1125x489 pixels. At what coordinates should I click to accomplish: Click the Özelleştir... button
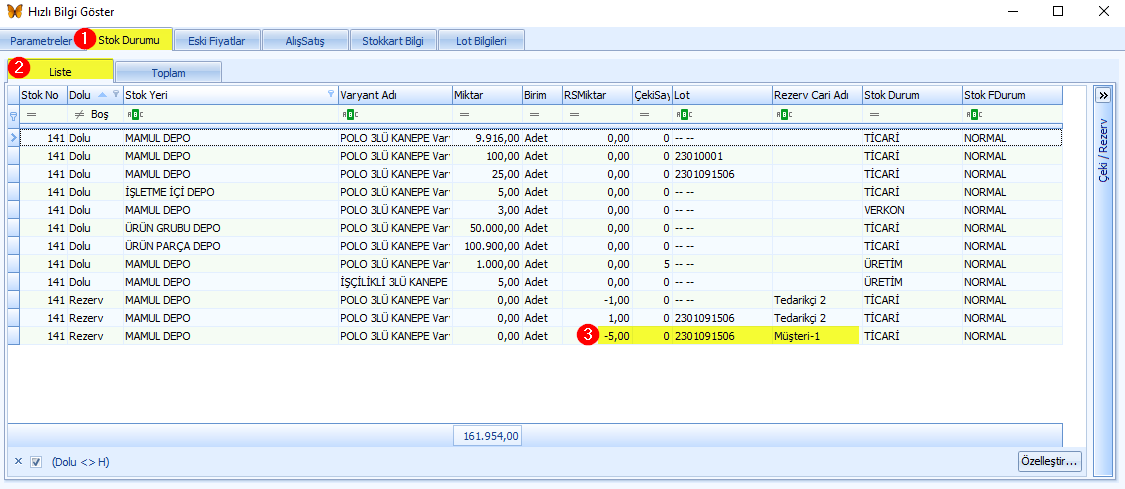point(1050,462)
